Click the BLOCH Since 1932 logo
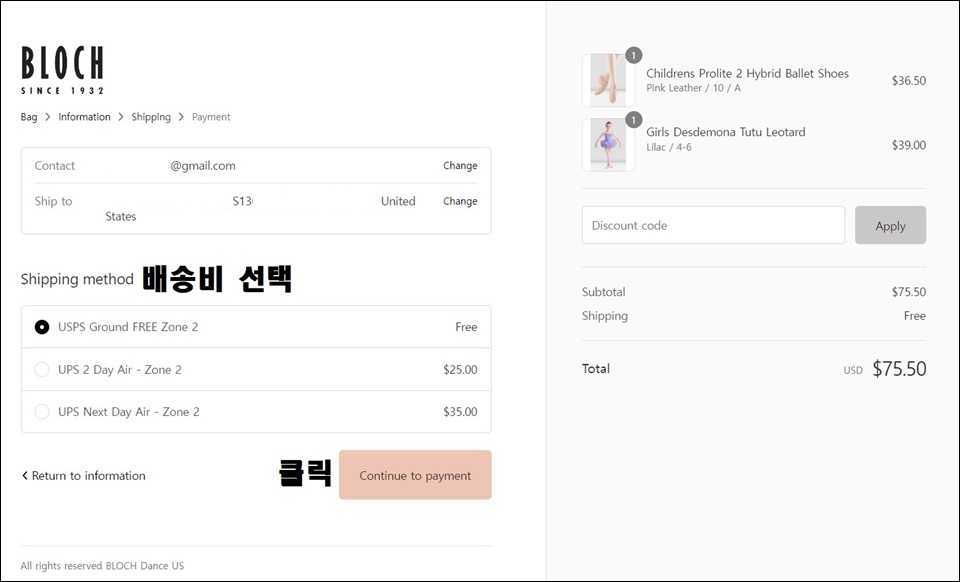This screenshot has width=960, height=582. point(62,70)
